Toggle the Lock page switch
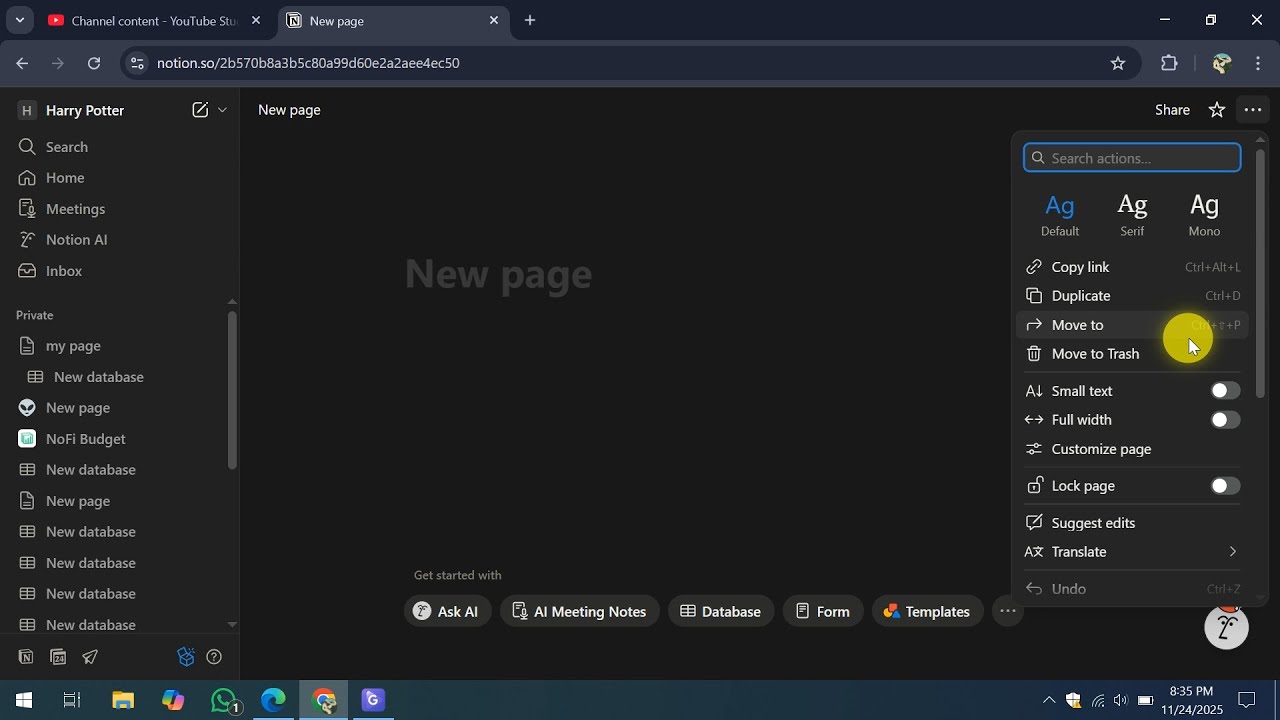The image size is (1280, 720). tap(1225, 486)
